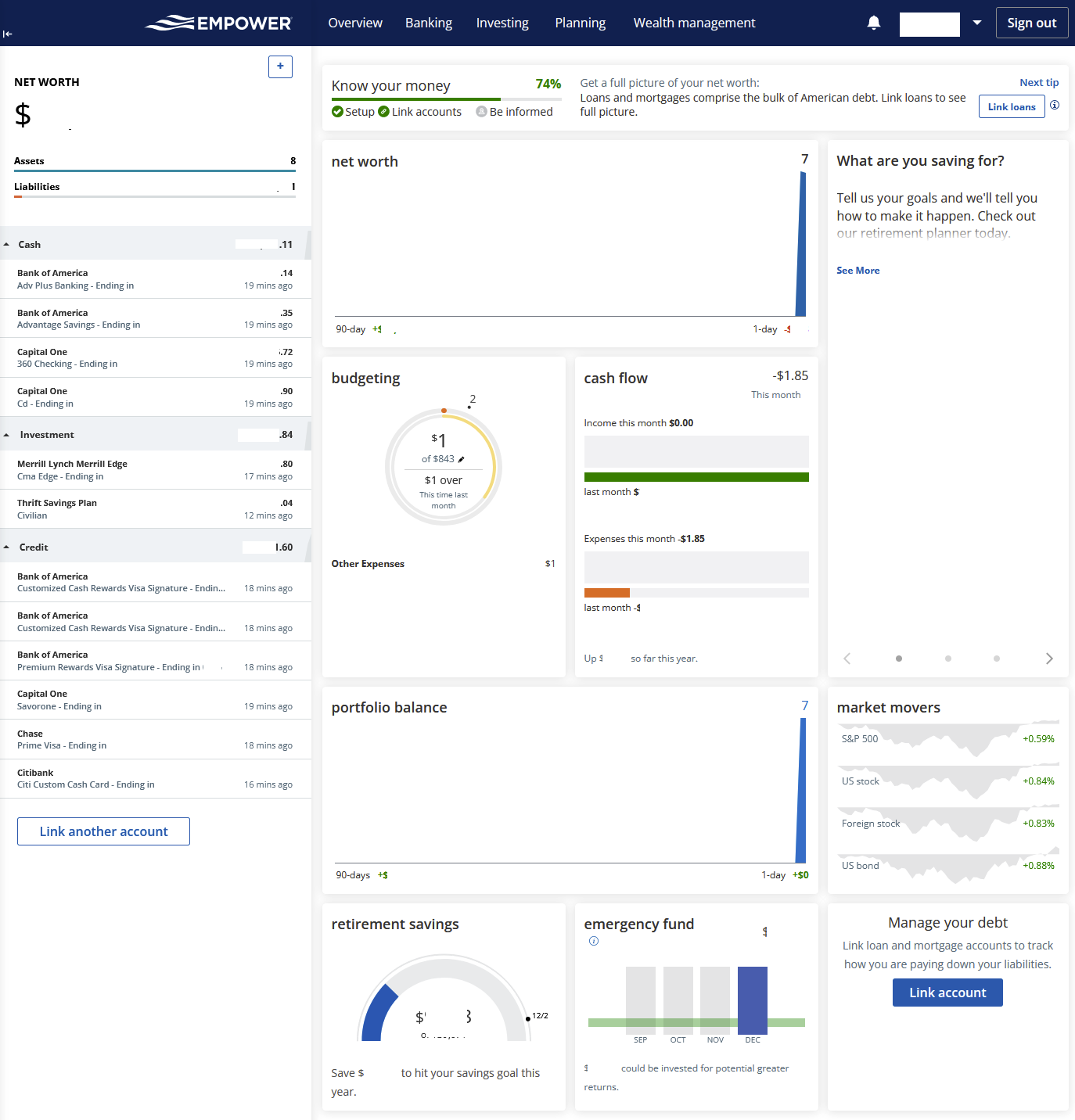The height and width of the screenshot is (1120, 1075).
Task: Open the user account dropdown arrow
Action: point(977,23)
